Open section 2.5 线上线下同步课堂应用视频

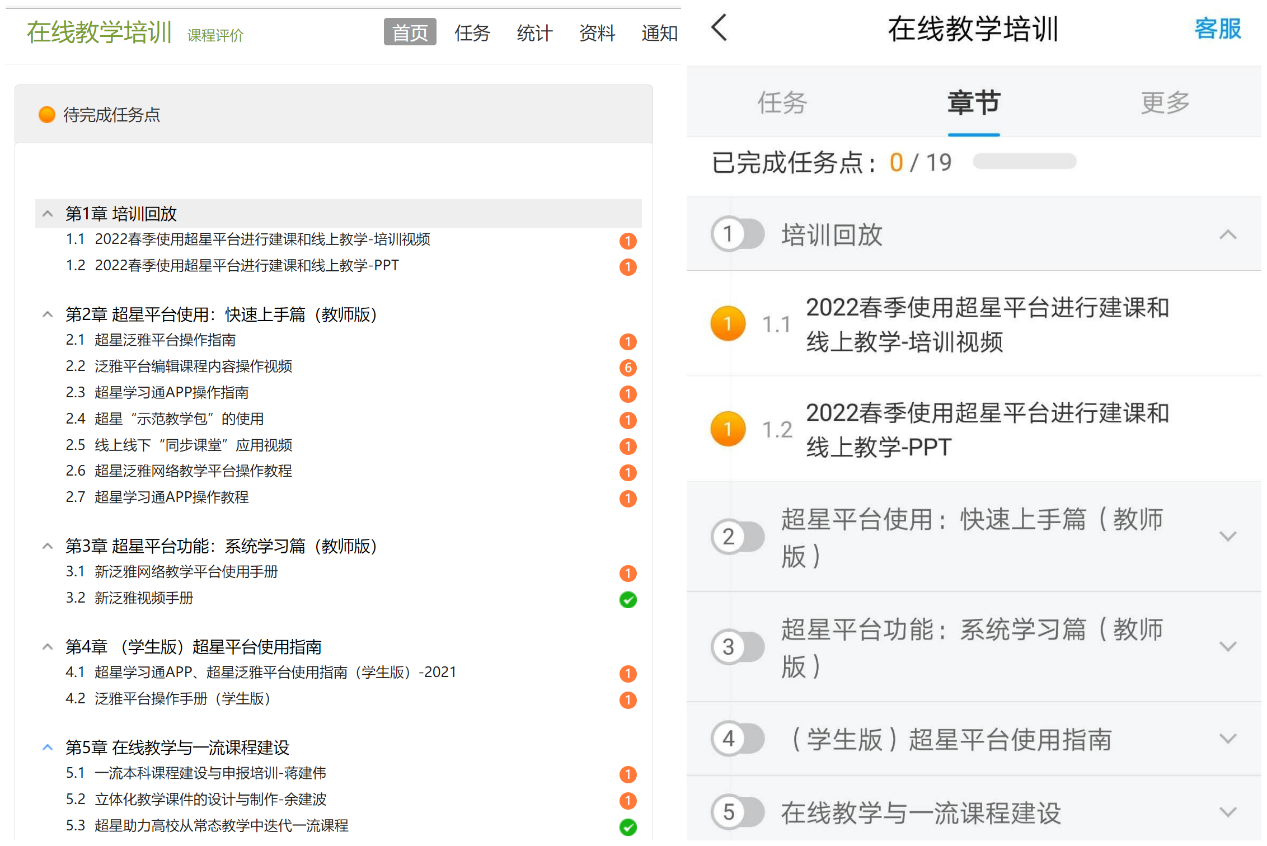[x=193, y=445]
